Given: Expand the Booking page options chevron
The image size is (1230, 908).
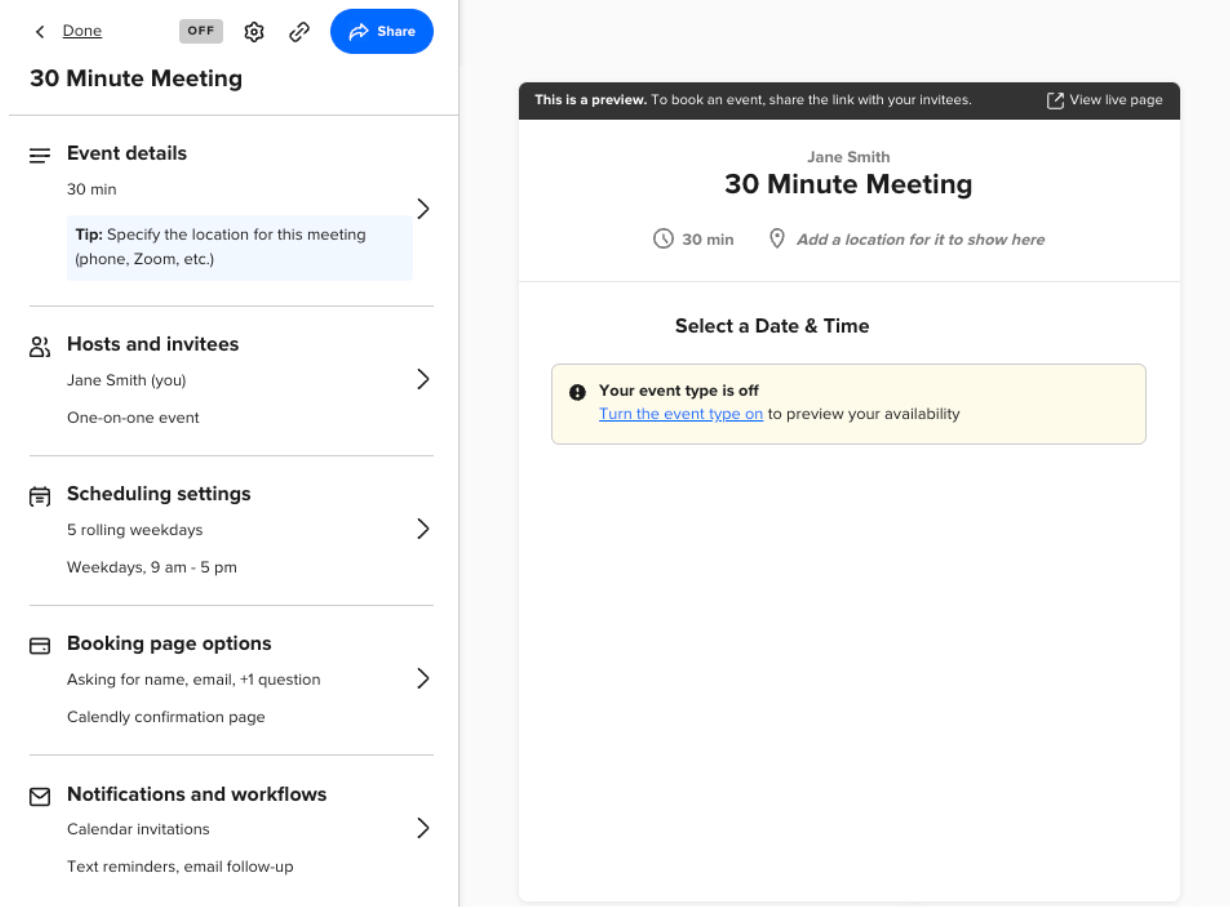Looking at the screenshot, I should [x=423, y=679].
